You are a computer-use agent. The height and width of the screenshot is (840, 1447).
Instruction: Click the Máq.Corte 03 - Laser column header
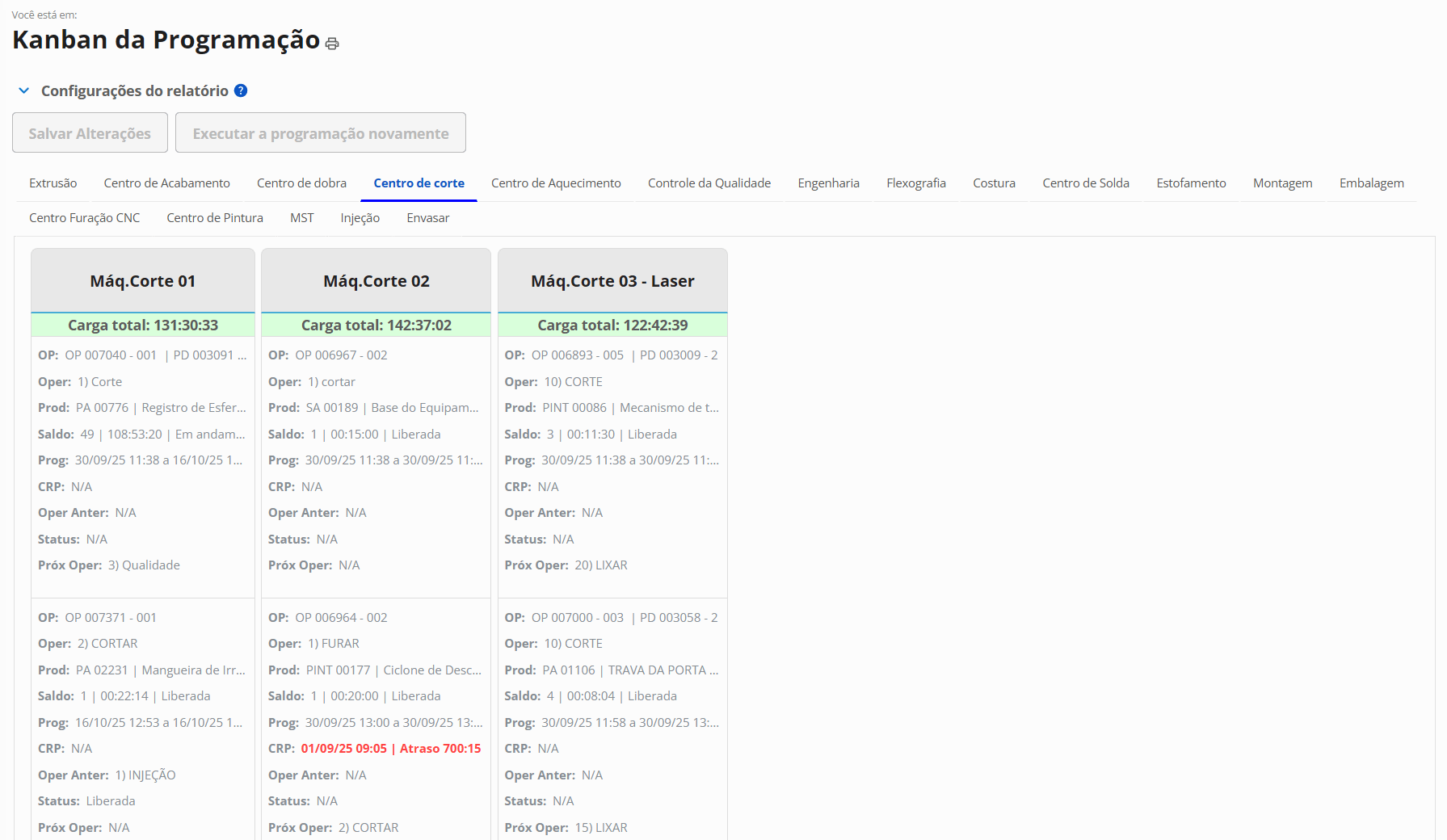coord(612,281)
